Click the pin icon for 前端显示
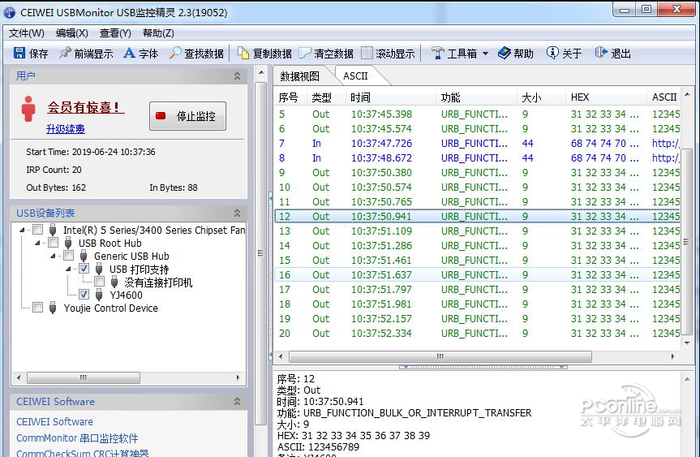 pos(65,53)
